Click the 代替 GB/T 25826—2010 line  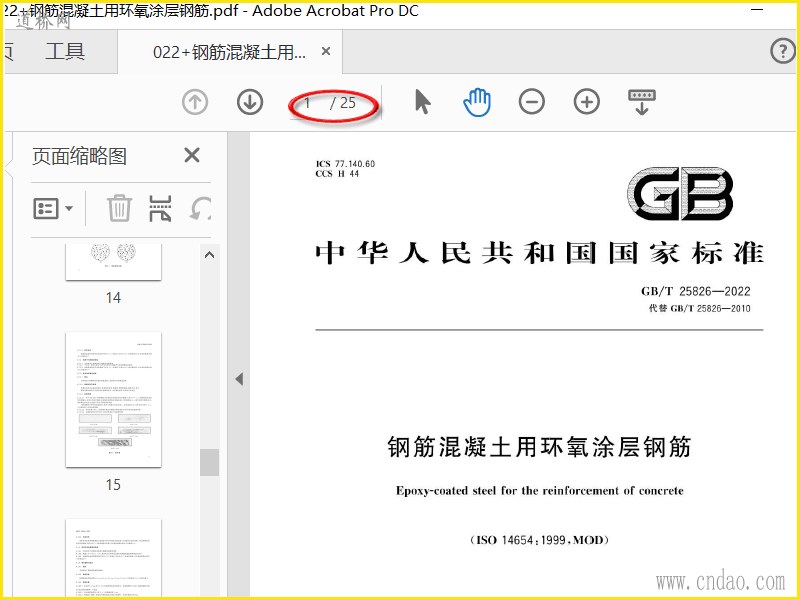699,308
